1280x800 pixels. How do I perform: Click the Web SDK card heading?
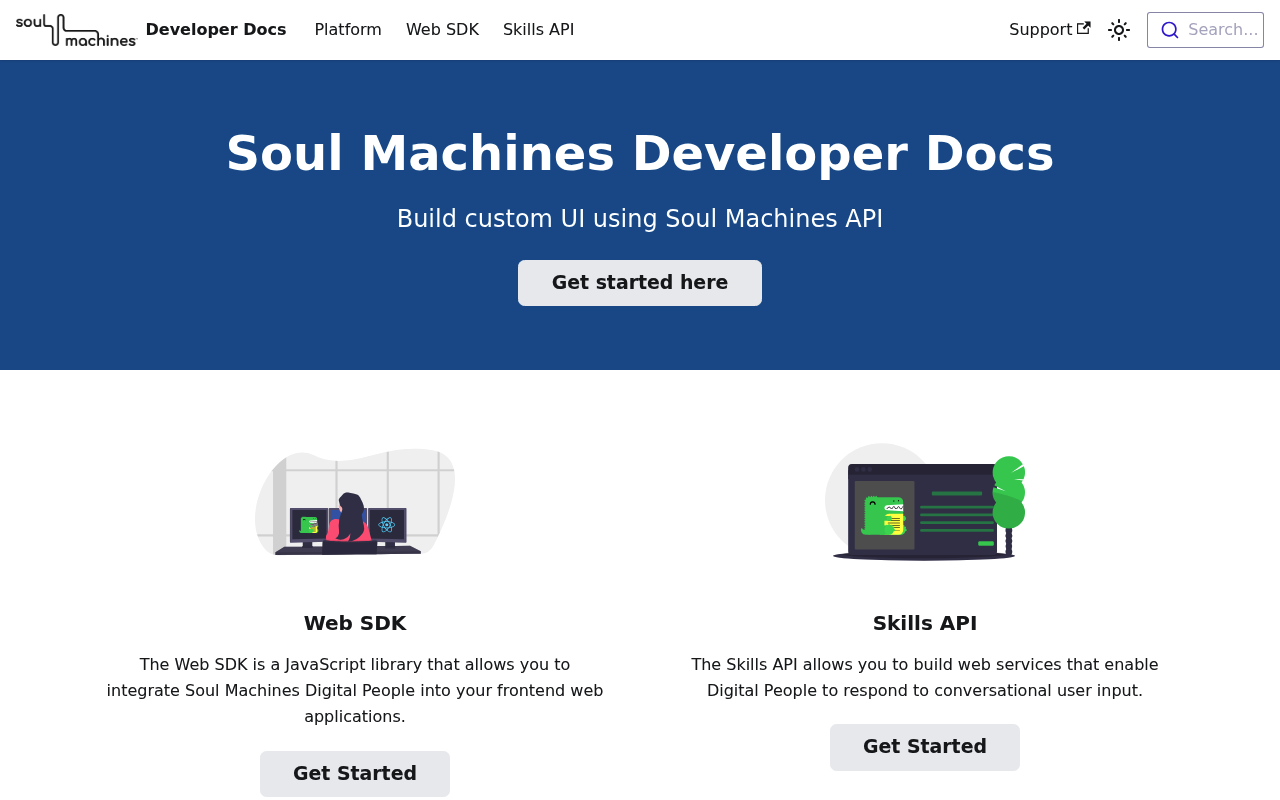click(355, 623)
